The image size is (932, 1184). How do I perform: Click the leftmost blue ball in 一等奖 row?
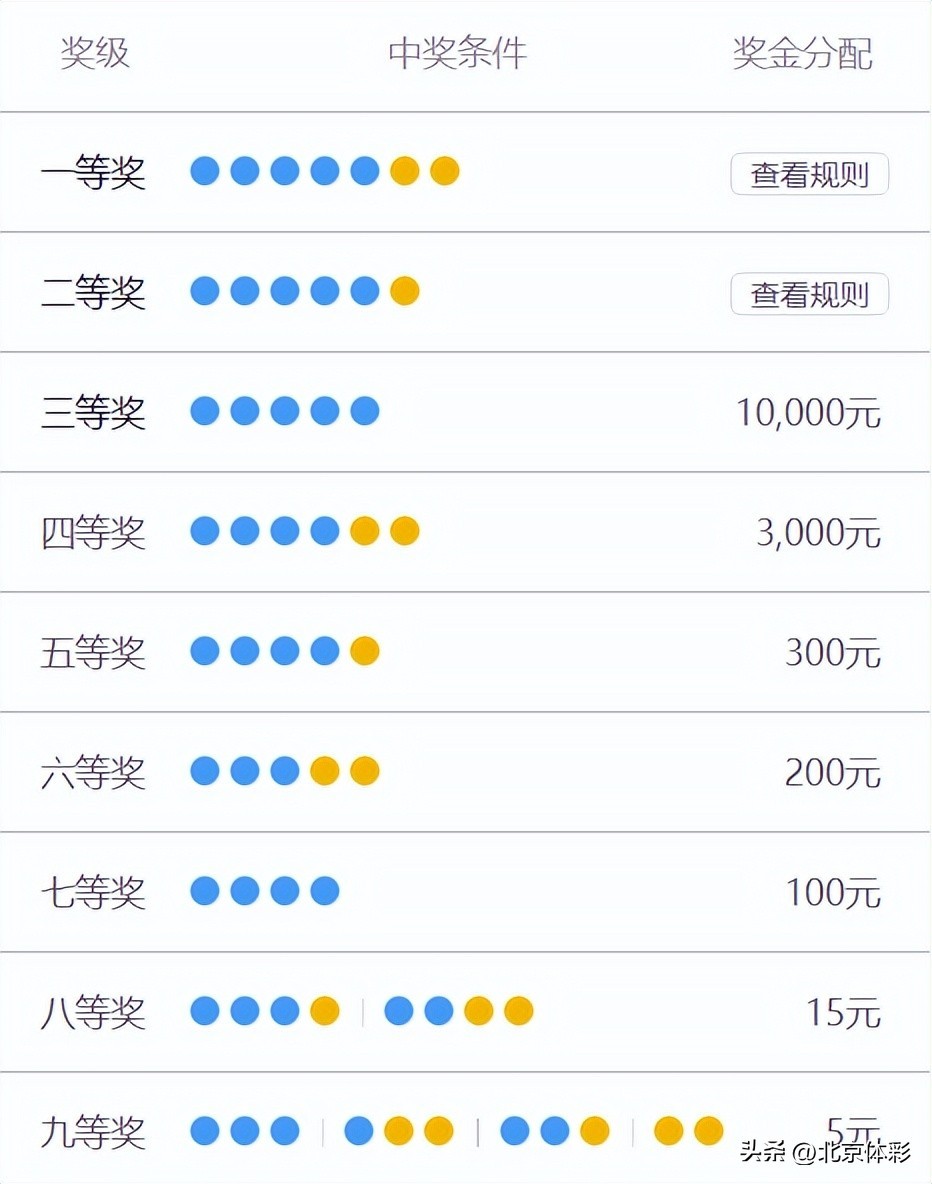(205, 171)
